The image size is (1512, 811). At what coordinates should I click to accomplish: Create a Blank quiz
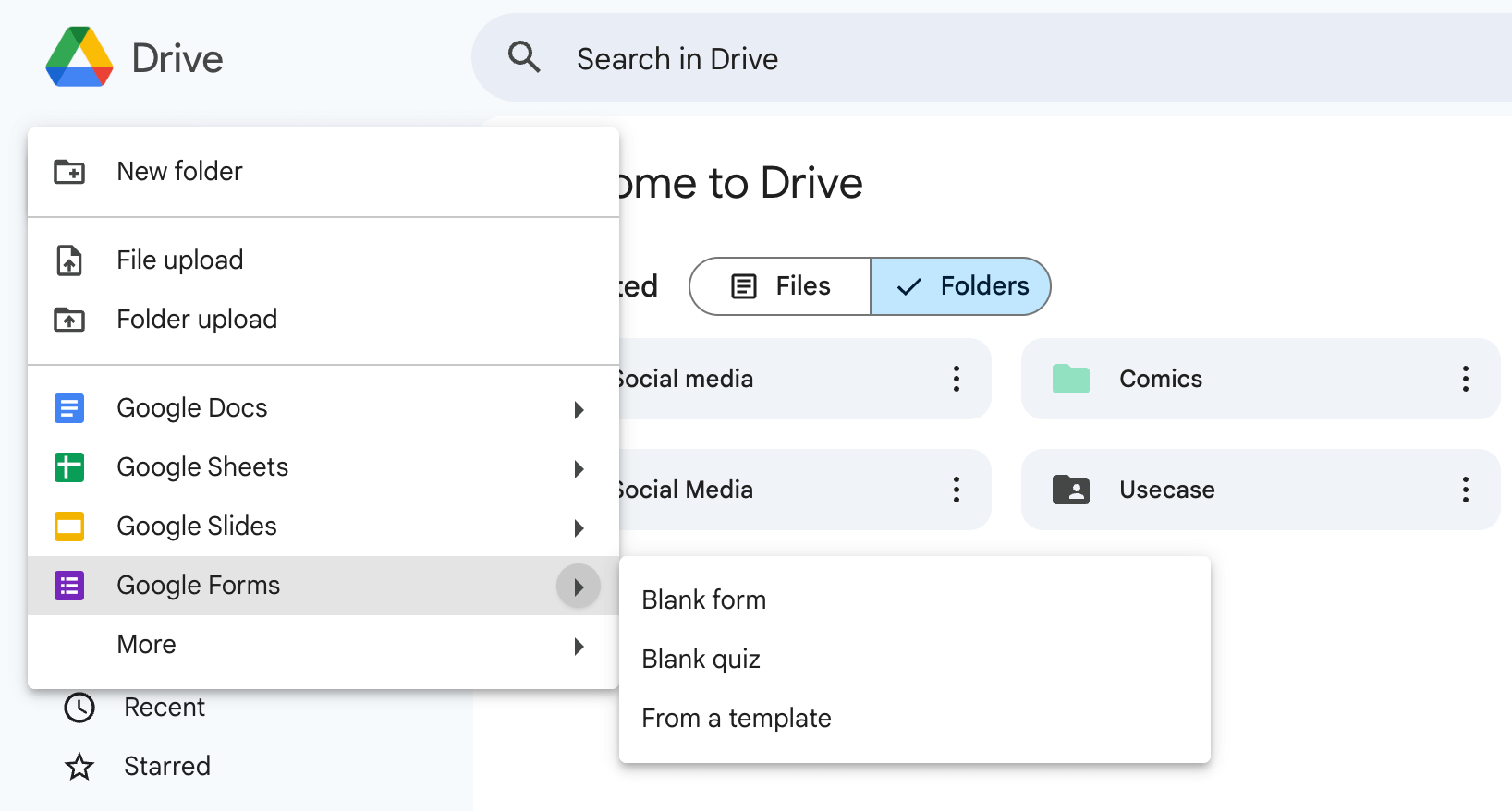[915, 660]
